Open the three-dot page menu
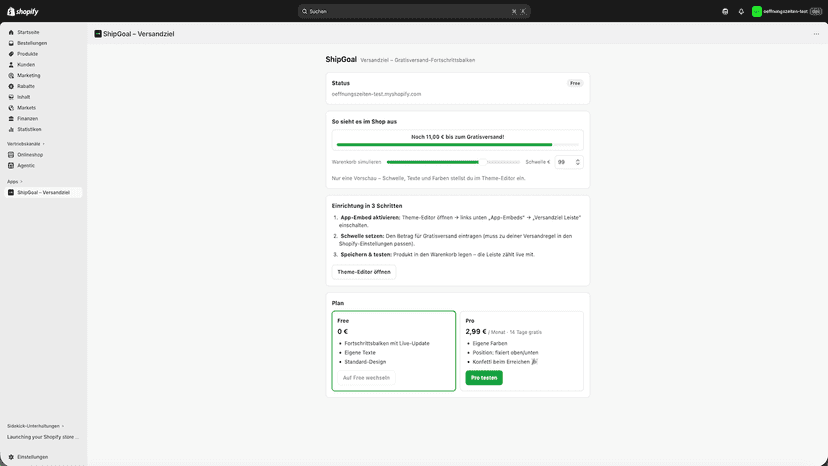This screenshot has width=828, height=466. point(816,34)
